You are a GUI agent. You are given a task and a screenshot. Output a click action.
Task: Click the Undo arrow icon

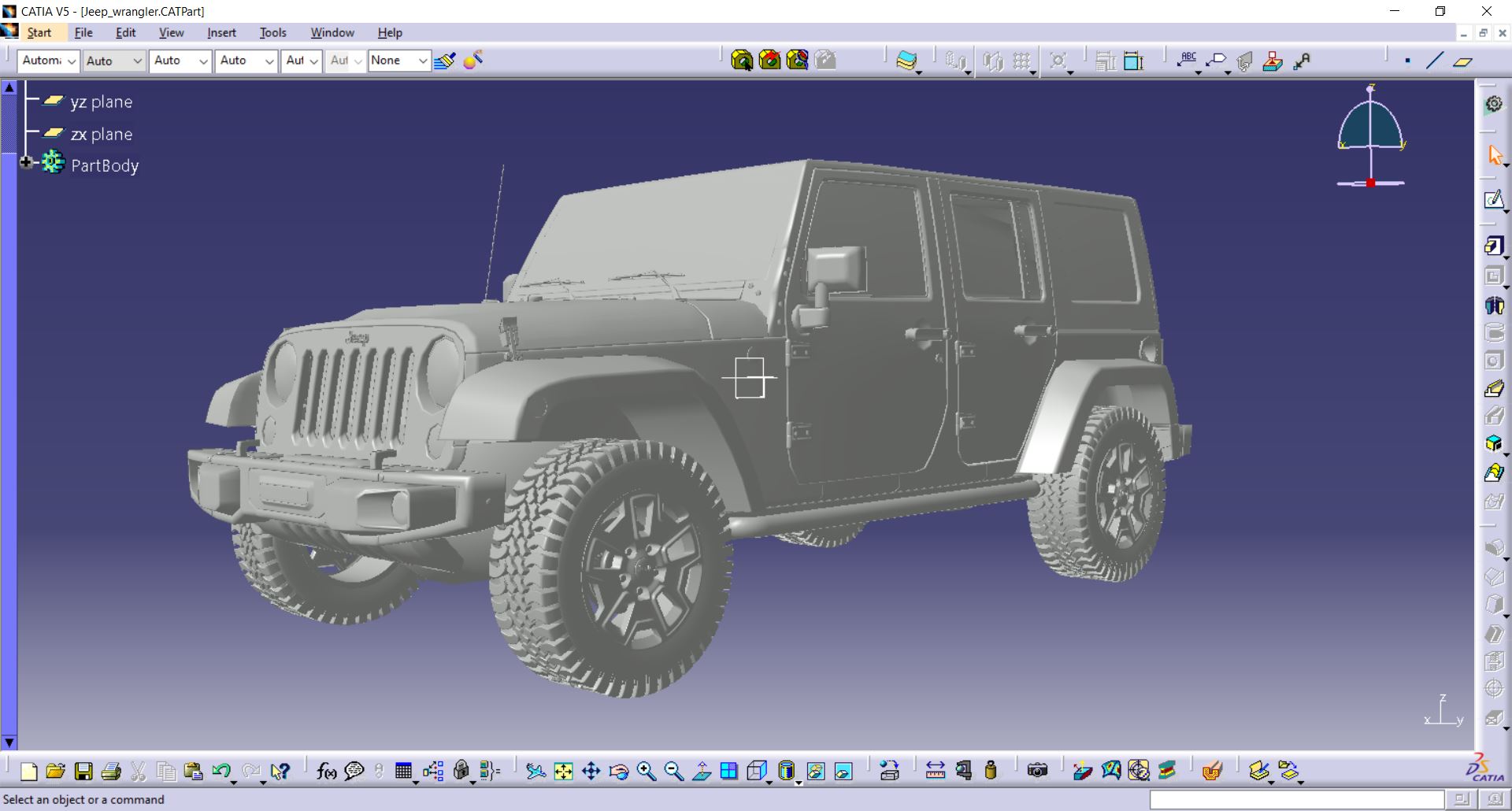click(221, 772)
